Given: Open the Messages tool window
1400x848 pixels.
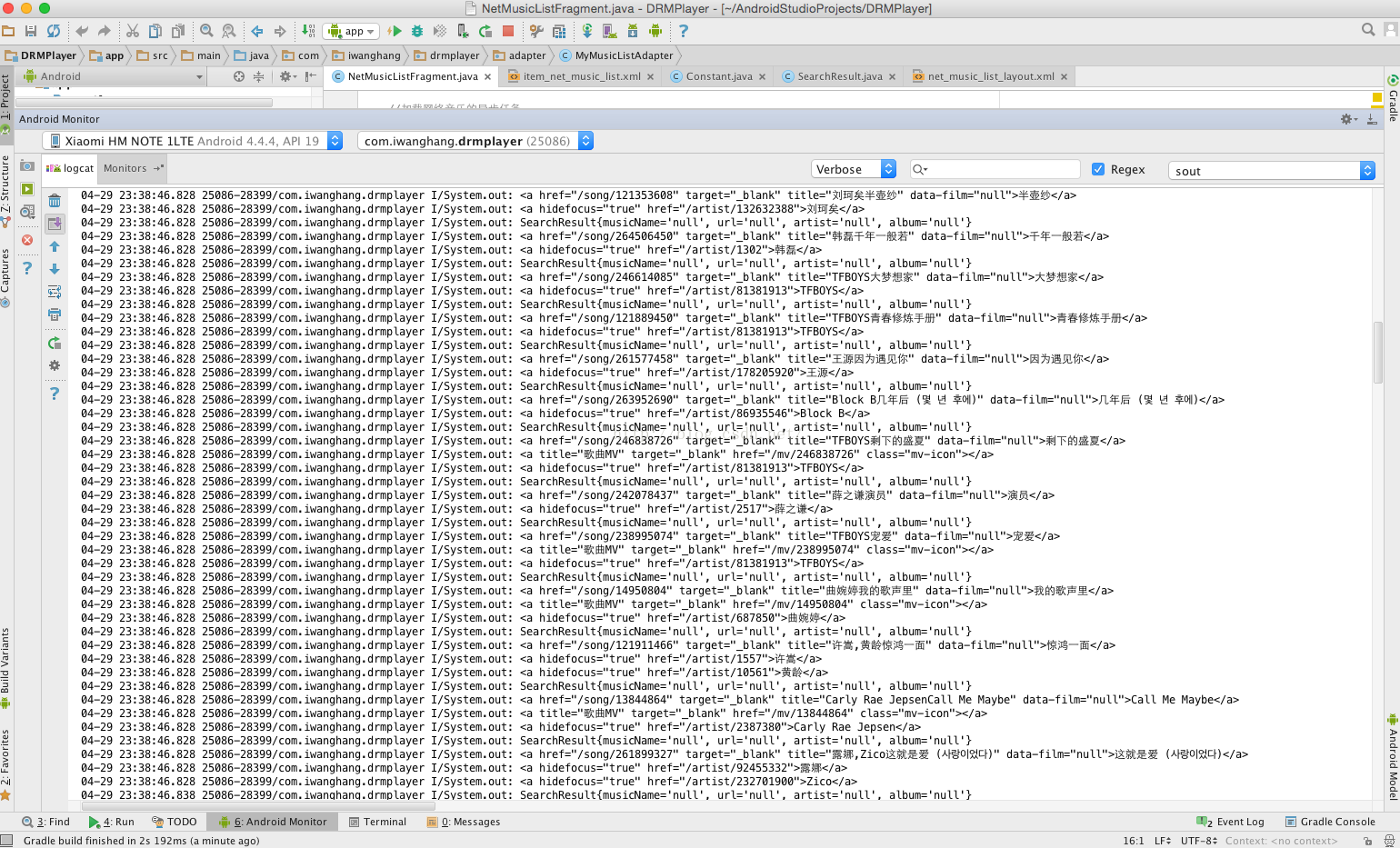Looking at the screenshot, I should click(x=464, y=822).
